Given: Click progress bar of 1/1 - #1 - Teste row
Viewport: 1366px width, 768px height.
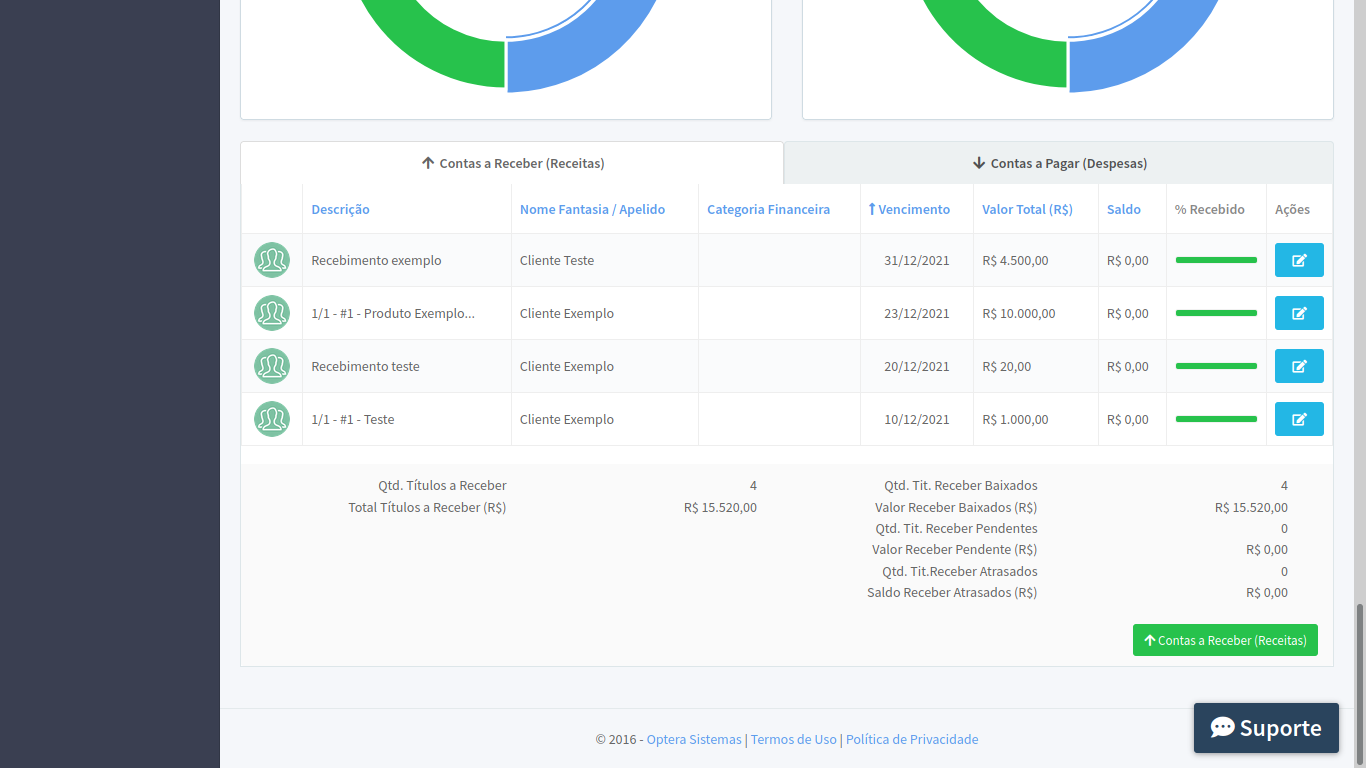Looking at the screenshot, I should (1216, 419).
